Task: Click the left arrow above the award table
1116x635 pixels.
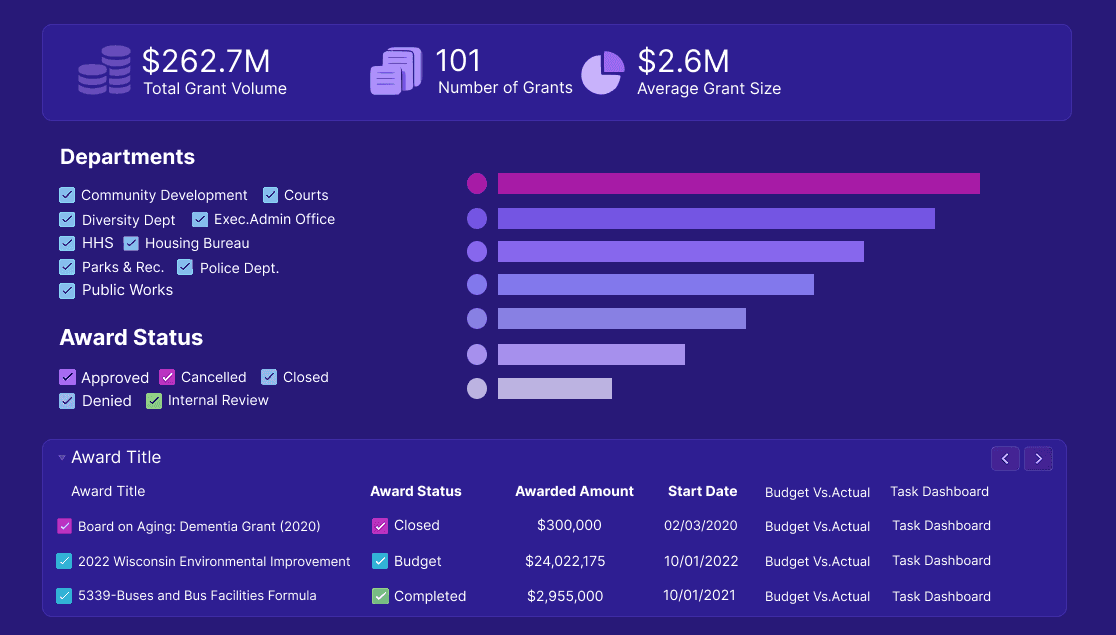Action: (1005, 458)
